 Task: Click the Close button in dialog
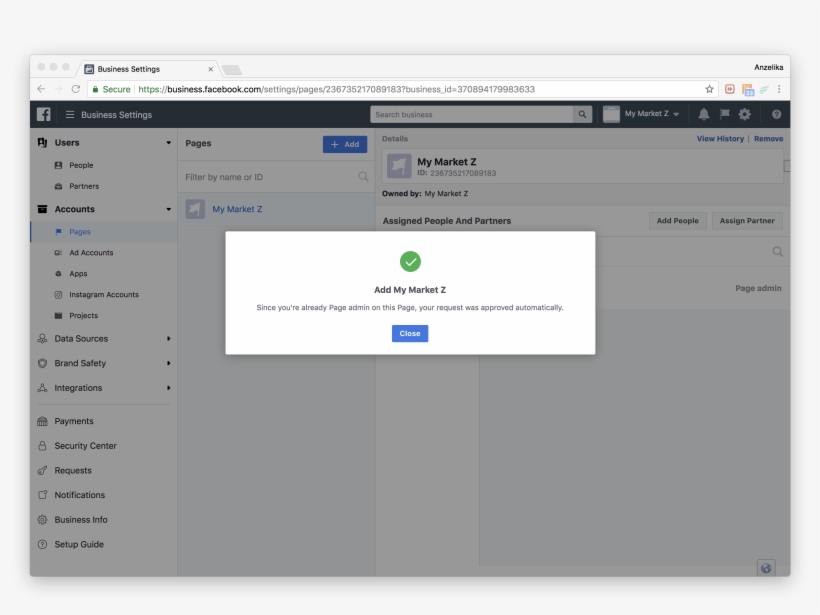click(410, 333)
